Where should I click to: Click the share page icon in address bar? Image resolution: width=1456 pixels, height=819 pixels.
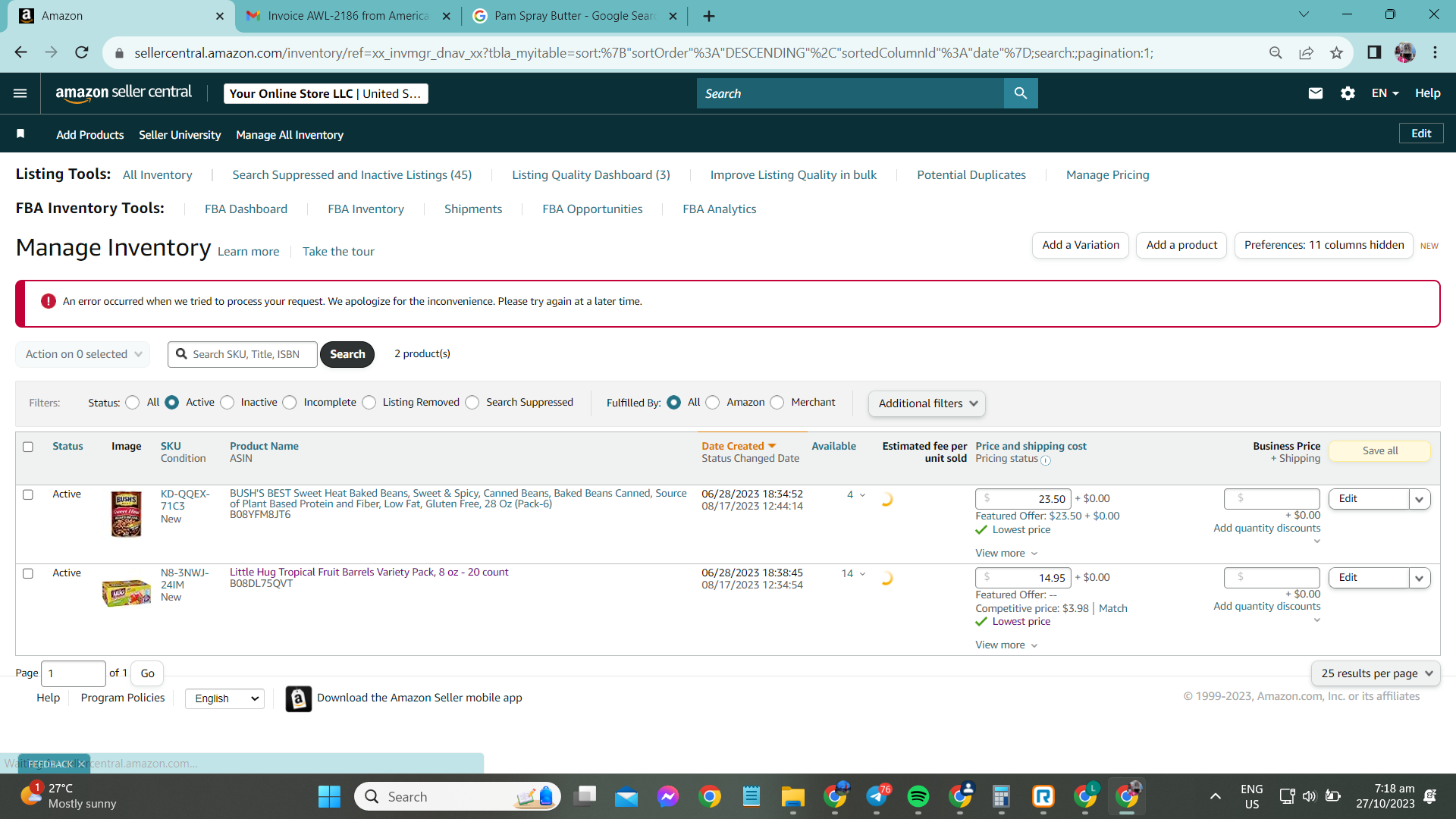tap(1306, 52)
